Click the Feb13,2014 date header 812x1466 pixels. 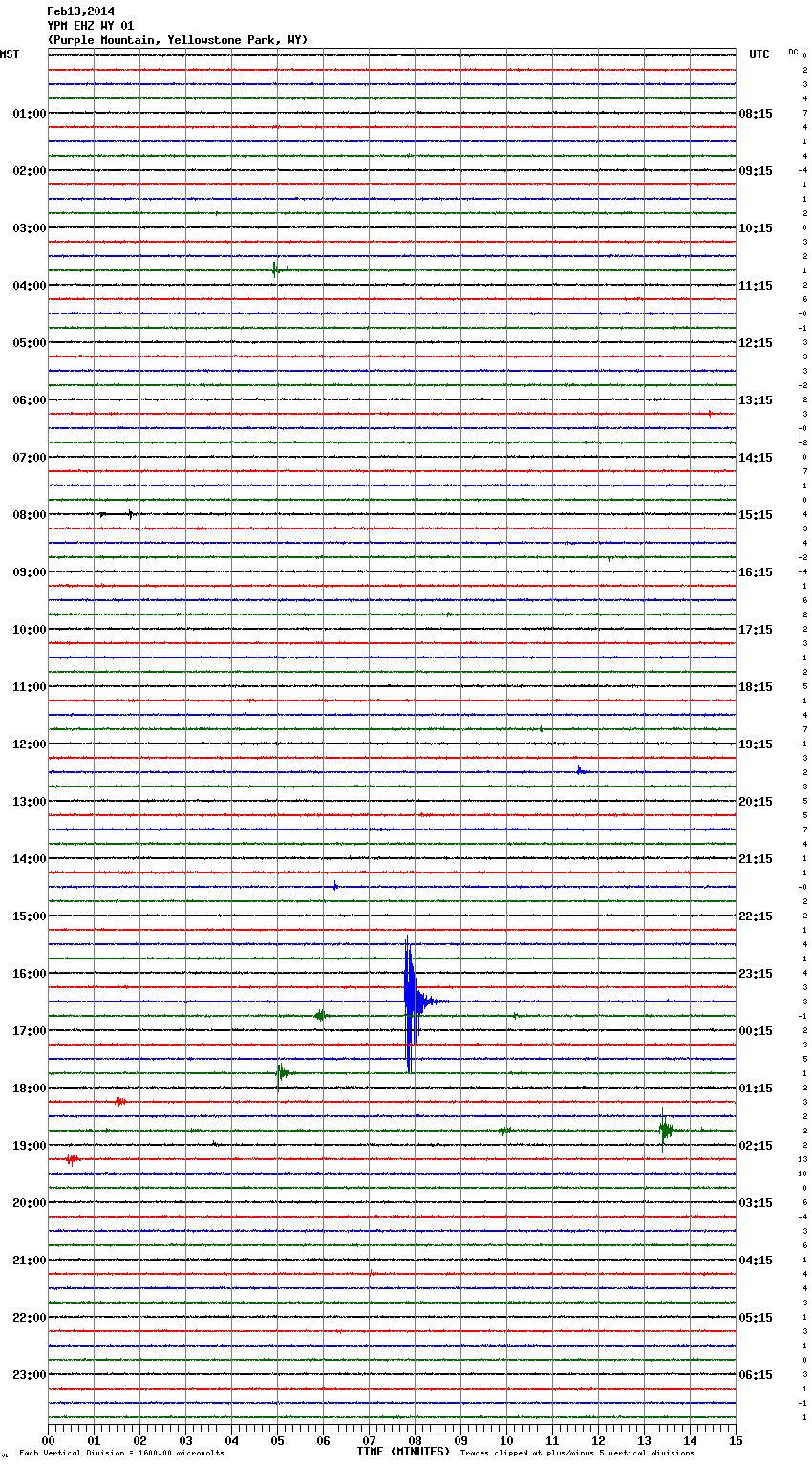coord(80,11)
